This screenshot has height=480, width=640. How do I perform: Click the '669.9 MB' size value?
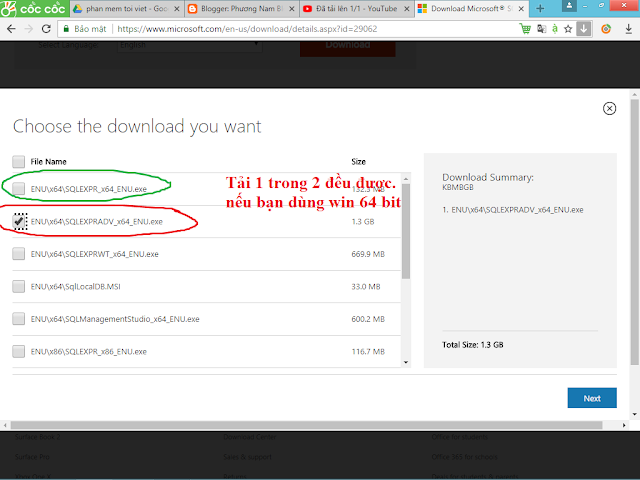(368, 254)
